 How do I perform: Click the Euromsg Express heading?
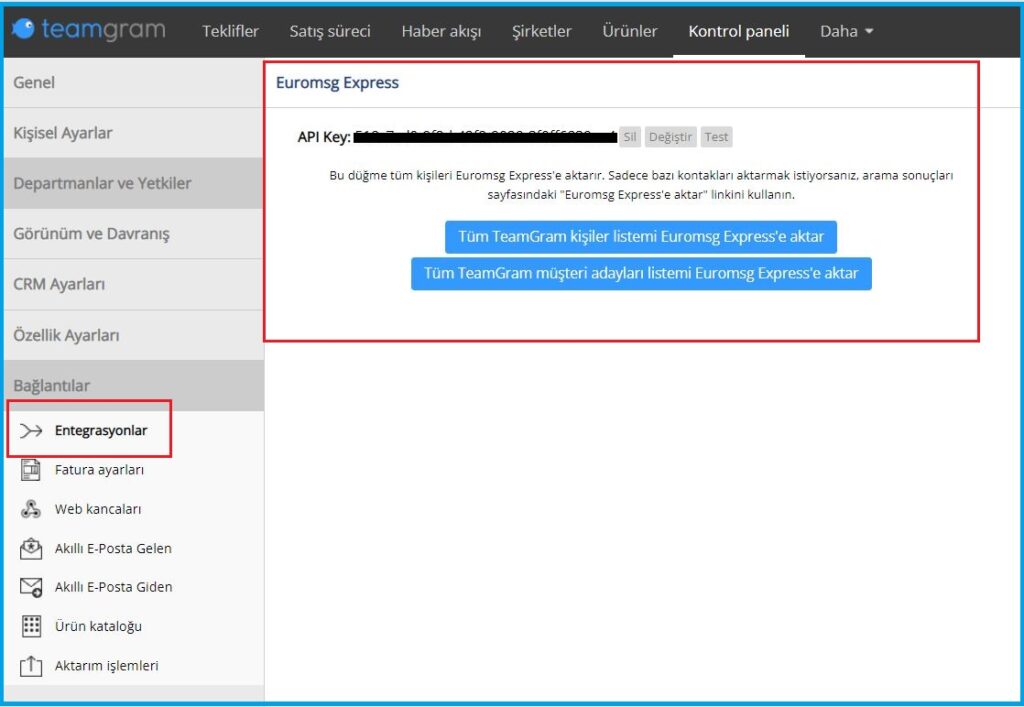pyautogui.click(x=337, y=83)
